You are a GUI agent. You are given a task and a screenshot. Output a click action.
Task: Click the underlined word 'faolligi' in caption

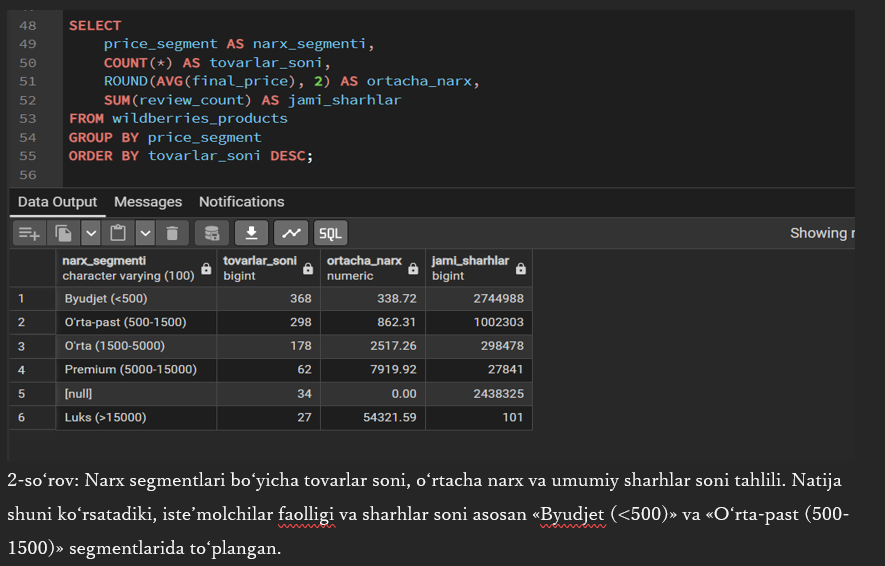306,514
